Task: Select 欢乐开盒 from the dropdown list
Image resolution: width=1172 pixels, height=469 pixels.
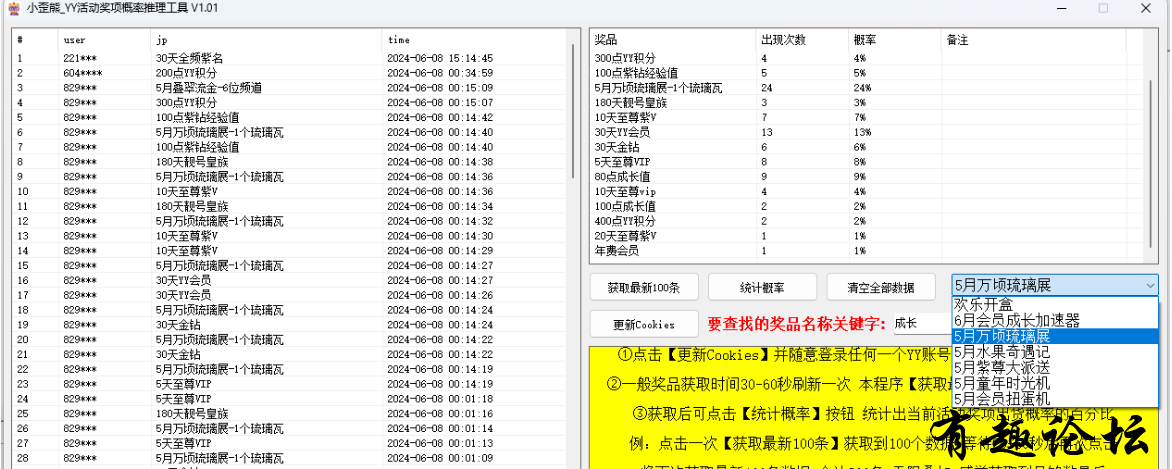Action: (x=1055, y=304)
